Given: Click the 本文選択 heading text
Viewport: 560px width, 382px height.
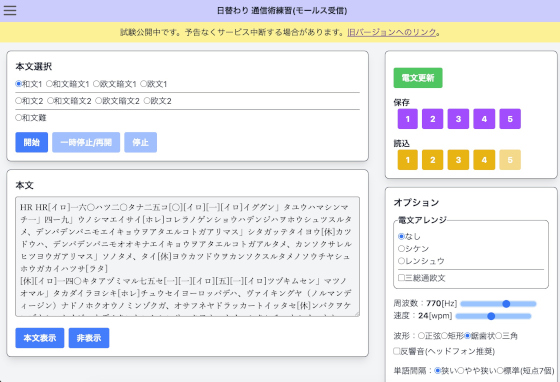Looking at the screenshot, I should (34, 66).
